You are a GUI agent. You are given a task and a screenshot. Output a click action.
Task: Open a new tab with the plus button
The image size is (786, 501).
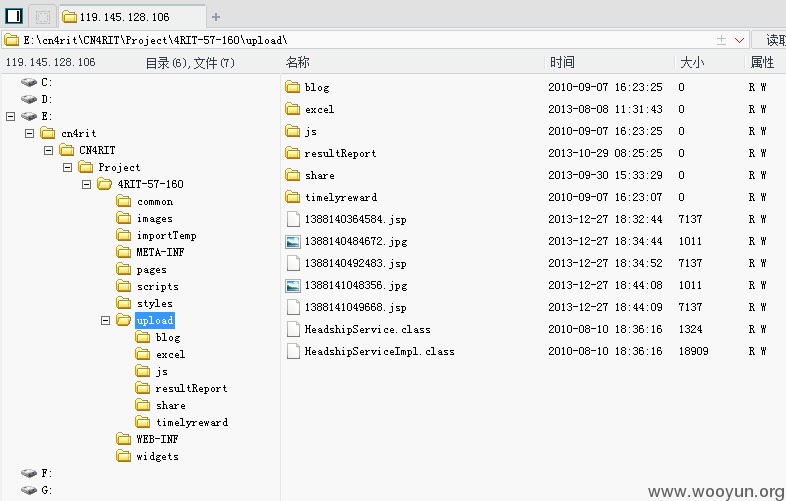point(216,17)
